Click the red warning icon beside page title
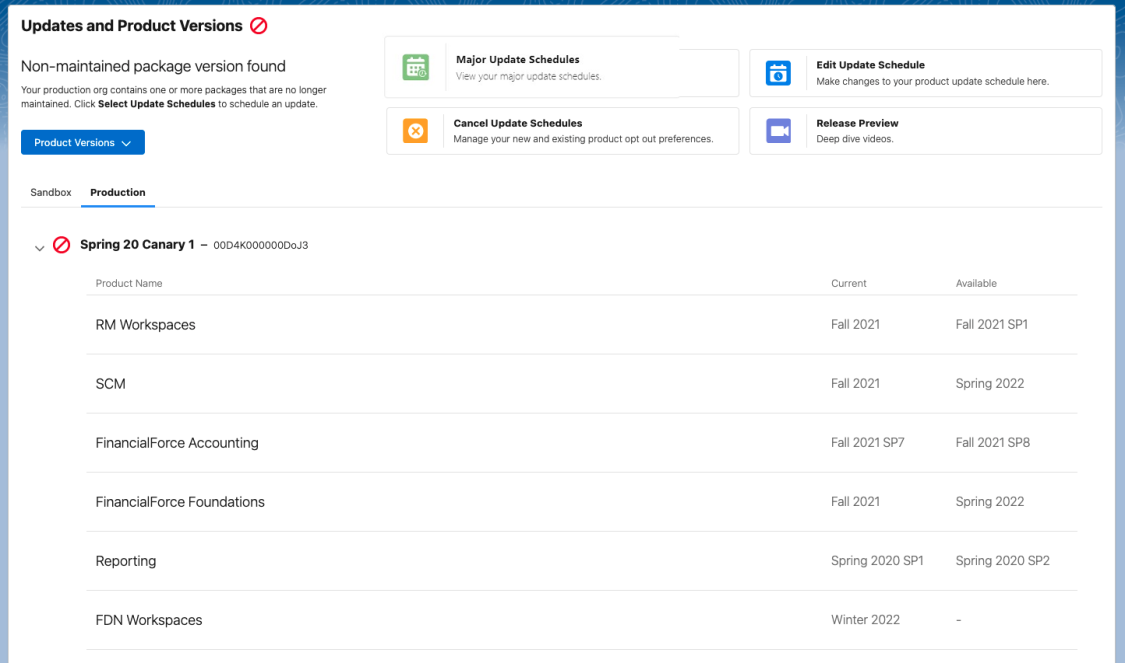Screen dimensions: 1125x663 point(259,26)
